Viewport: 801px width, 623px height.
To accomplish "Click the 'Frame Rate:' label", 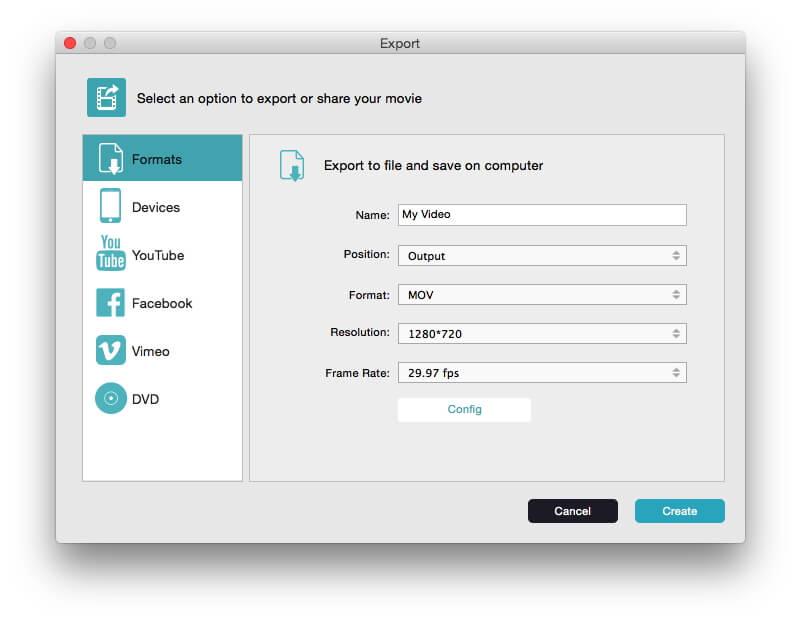I will click(357, 373).
